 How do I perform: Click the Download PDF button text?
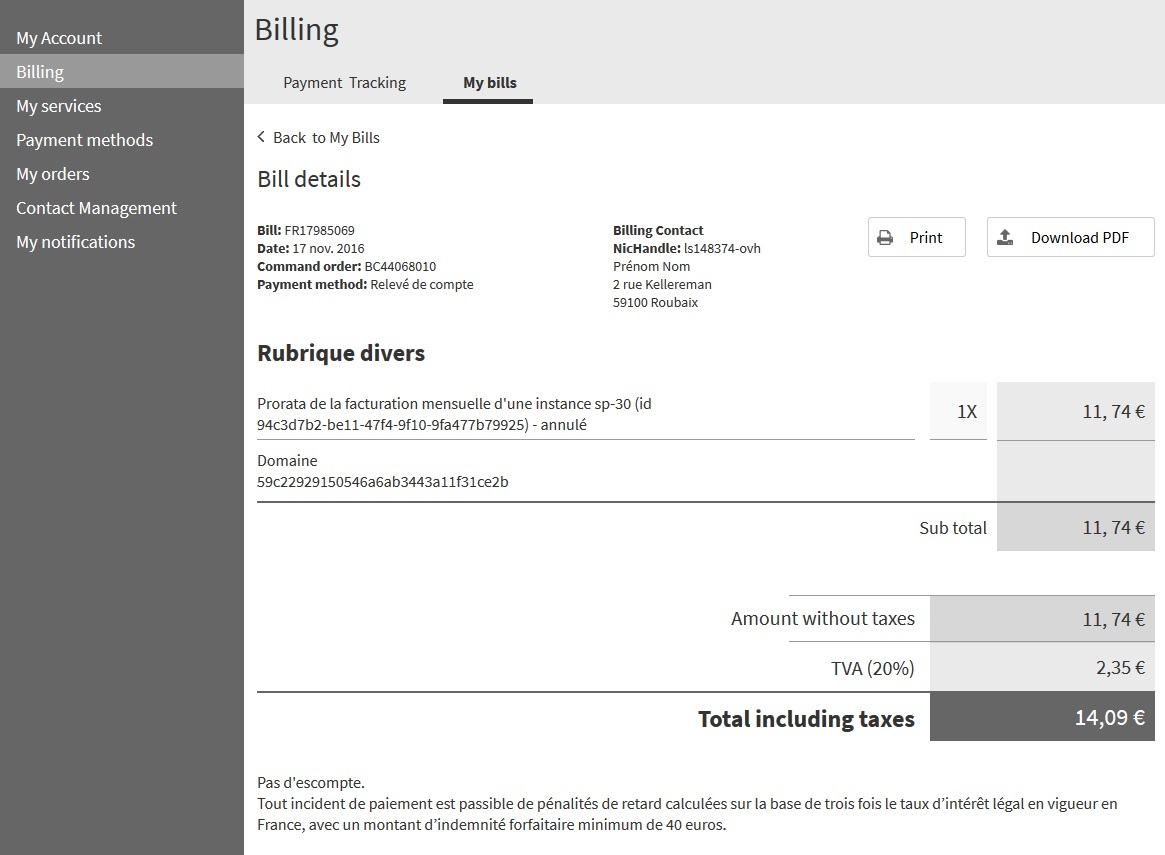(x=1079, y=238)
